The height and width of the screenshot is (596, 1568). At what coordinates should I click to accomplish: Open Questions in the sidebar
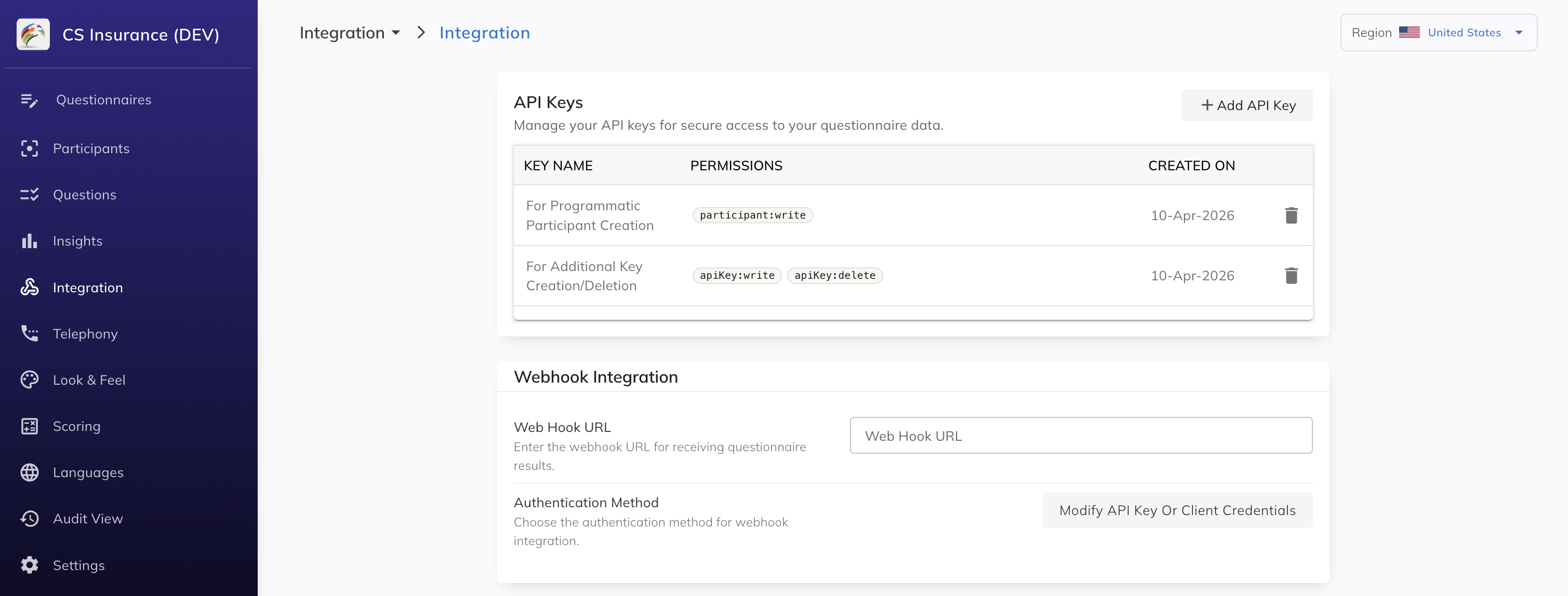84,195
